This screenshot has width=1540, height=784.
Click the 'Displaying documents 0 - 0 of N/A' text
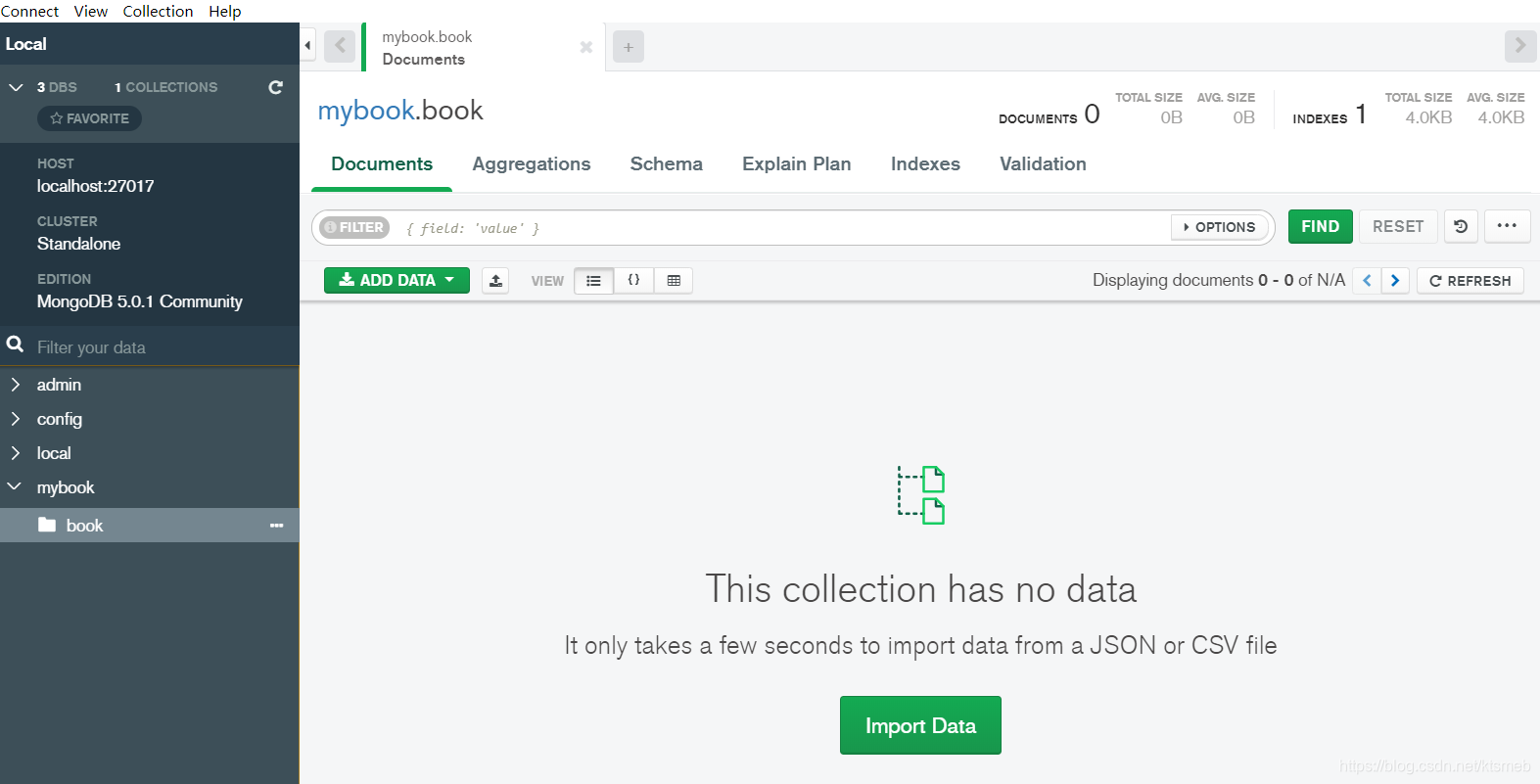pos(1219,280)
